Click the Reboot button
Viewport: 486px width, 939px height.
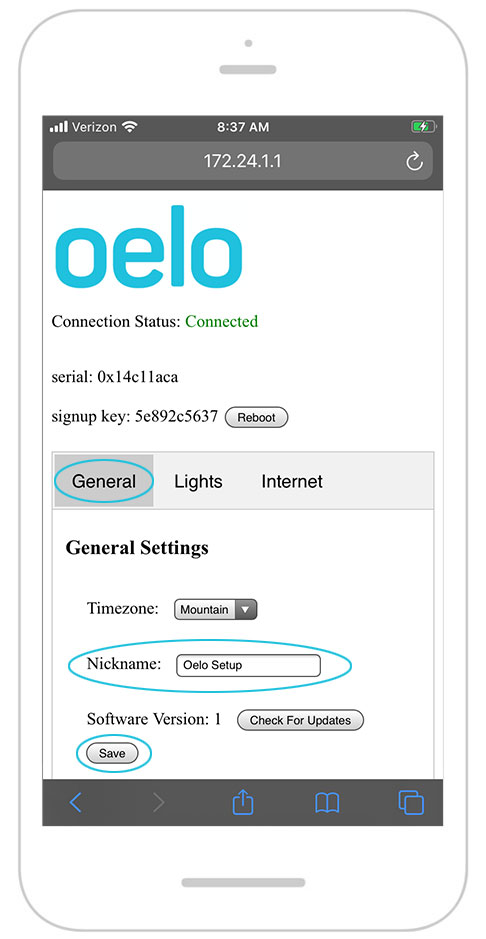tap(256, 417)
